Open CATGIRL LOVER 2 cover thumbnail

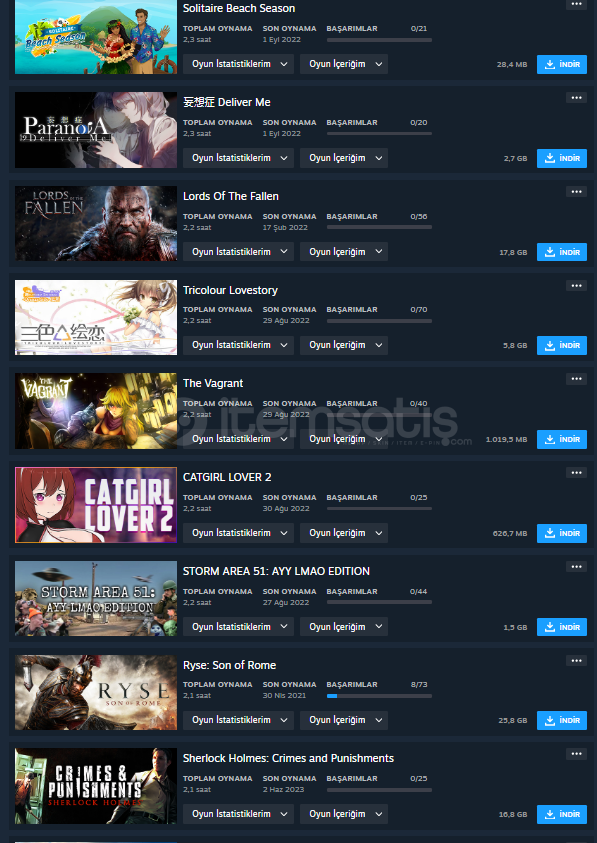[x=96, y=505]
